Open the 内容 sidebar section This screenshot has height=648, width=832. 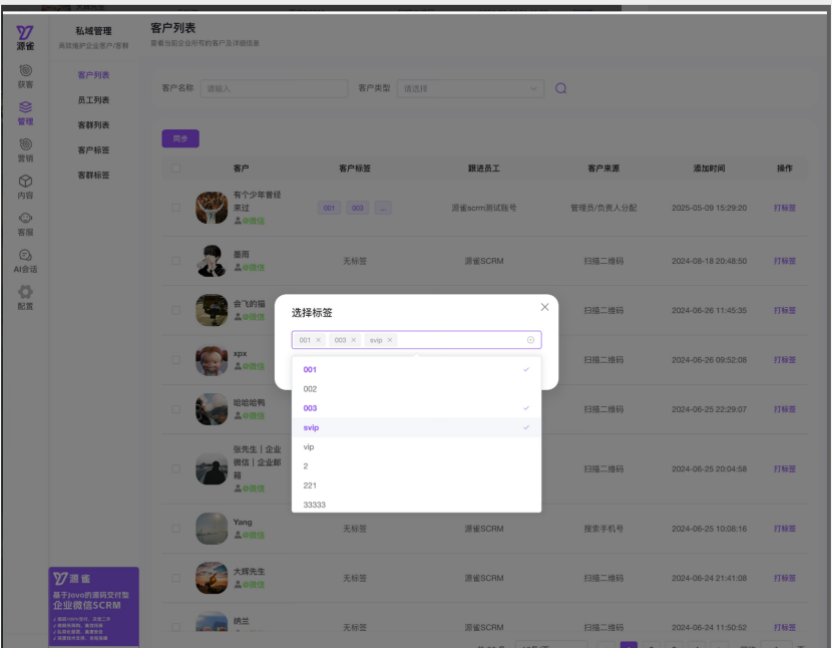pos(25,187)
